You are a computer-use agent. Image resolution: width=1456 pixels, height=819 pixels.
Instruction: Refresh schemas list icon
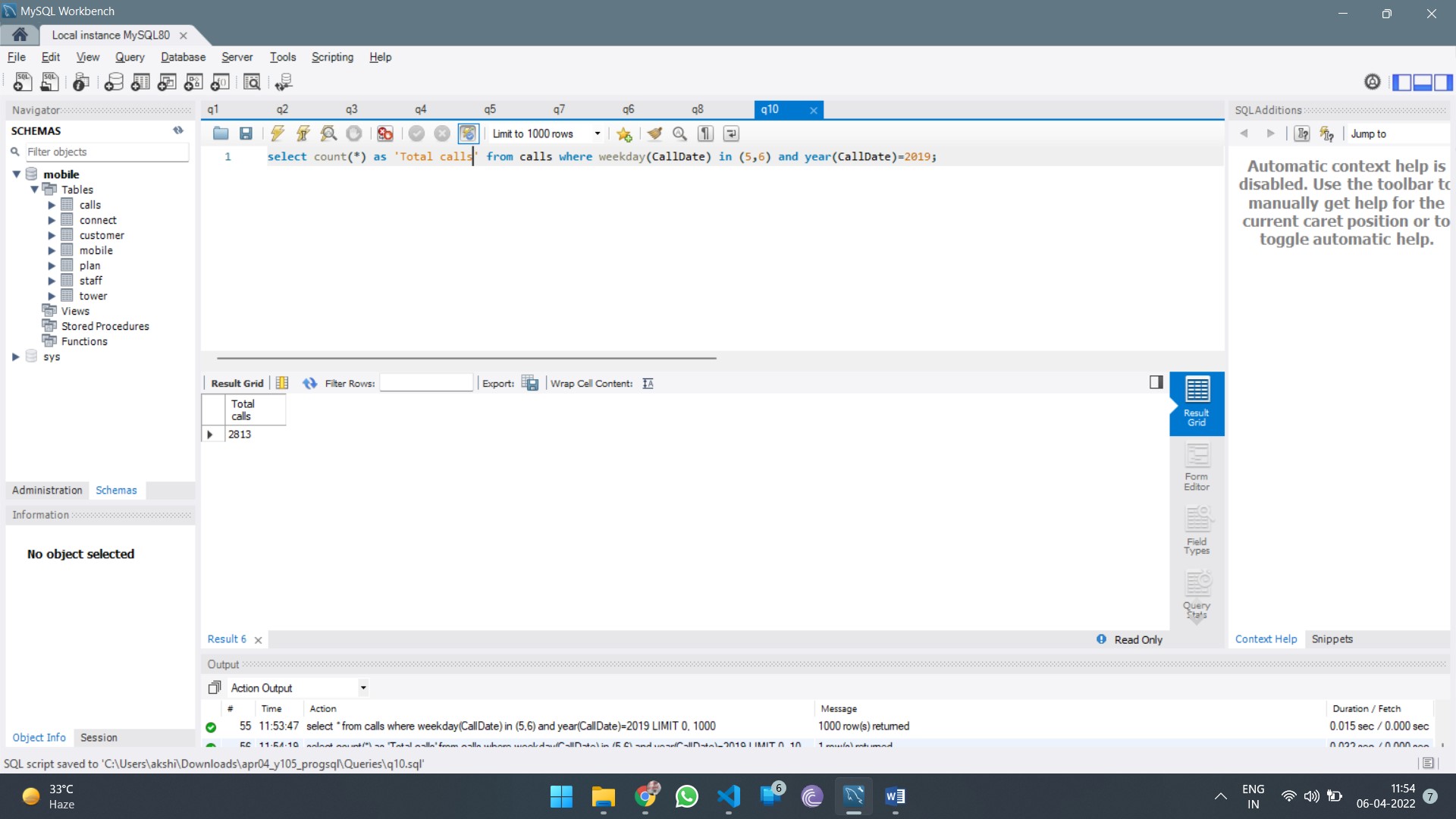point(178,130)
